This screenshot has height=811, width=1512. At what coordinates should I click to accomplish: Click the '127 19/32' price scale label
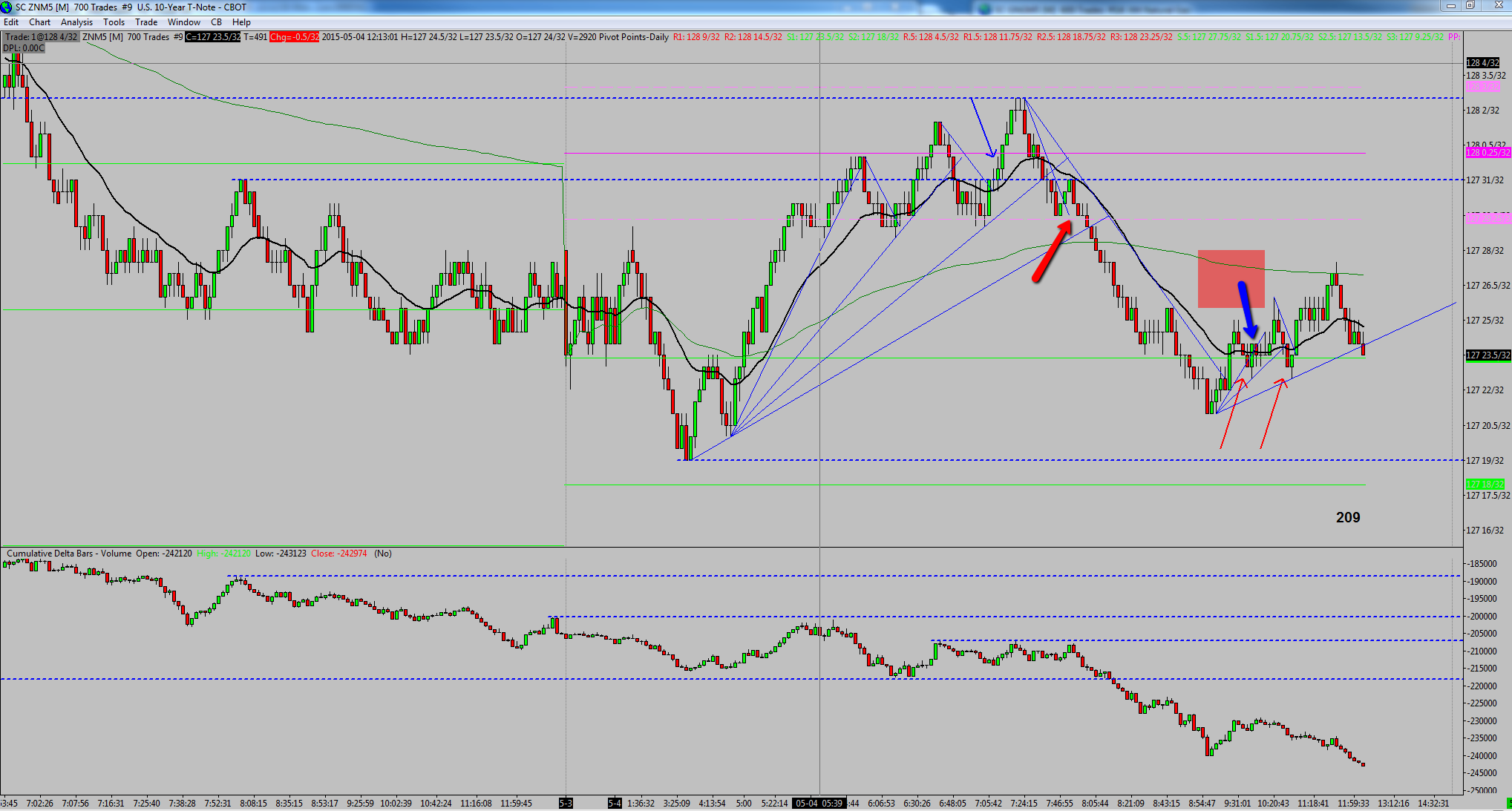(x=1485, y=461)
